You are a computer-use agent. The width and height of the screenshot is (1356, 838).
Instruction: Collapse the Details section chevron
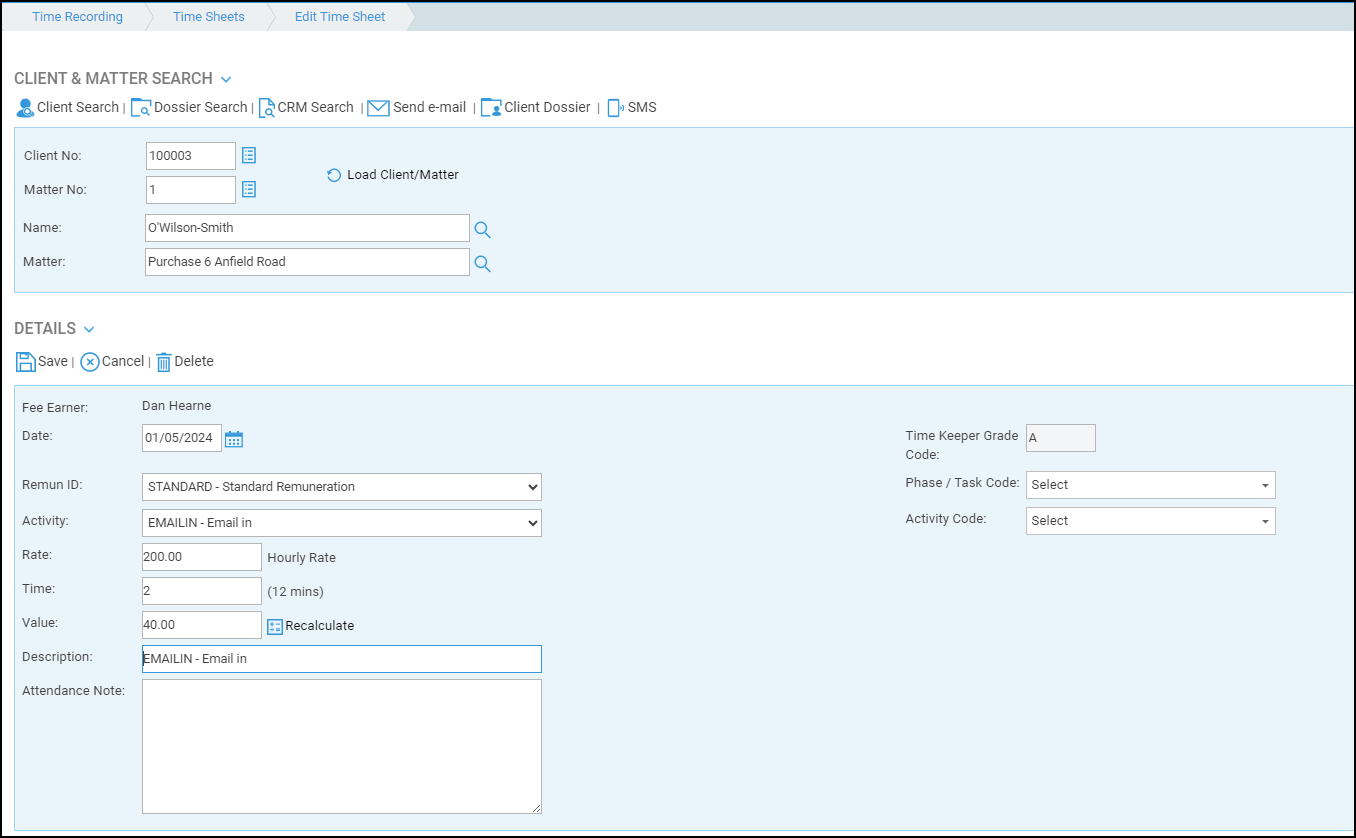(89, 329)
